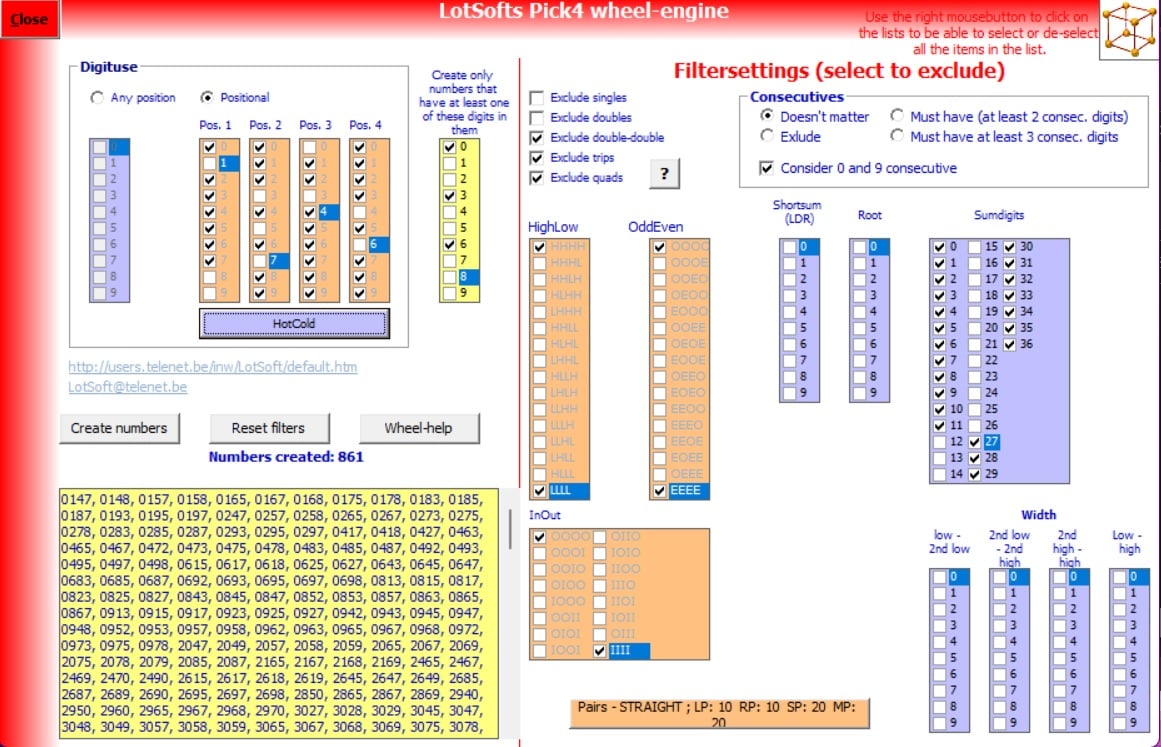Image resolution: width=1161 pixels, height=747 pixels.
Task: Open the question mark help button
Action: 664,174
